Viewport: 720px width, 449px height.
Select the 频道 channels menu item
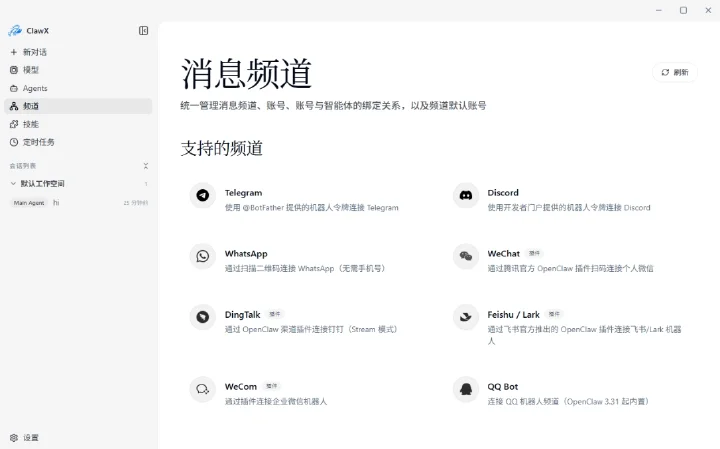(78, 106)
